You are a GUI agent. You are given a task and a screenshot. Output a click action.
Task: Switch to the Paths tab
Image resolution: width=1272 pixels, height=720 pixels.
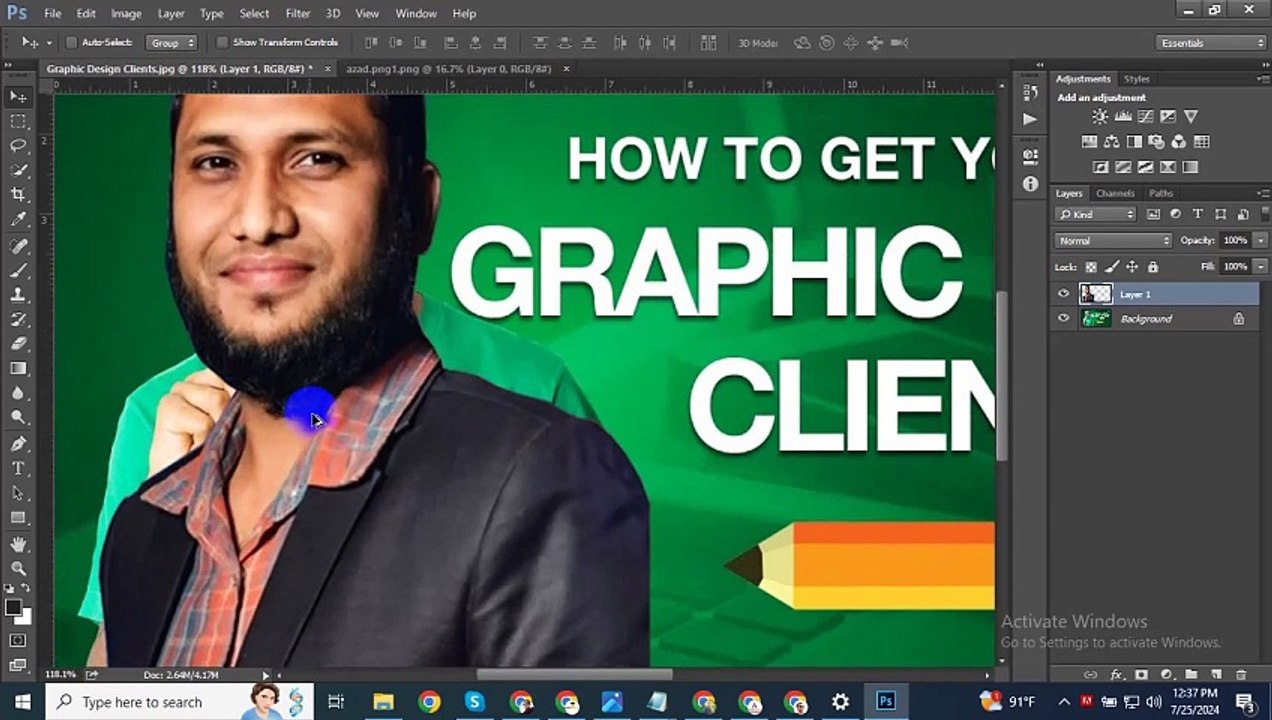(1161, 193)
